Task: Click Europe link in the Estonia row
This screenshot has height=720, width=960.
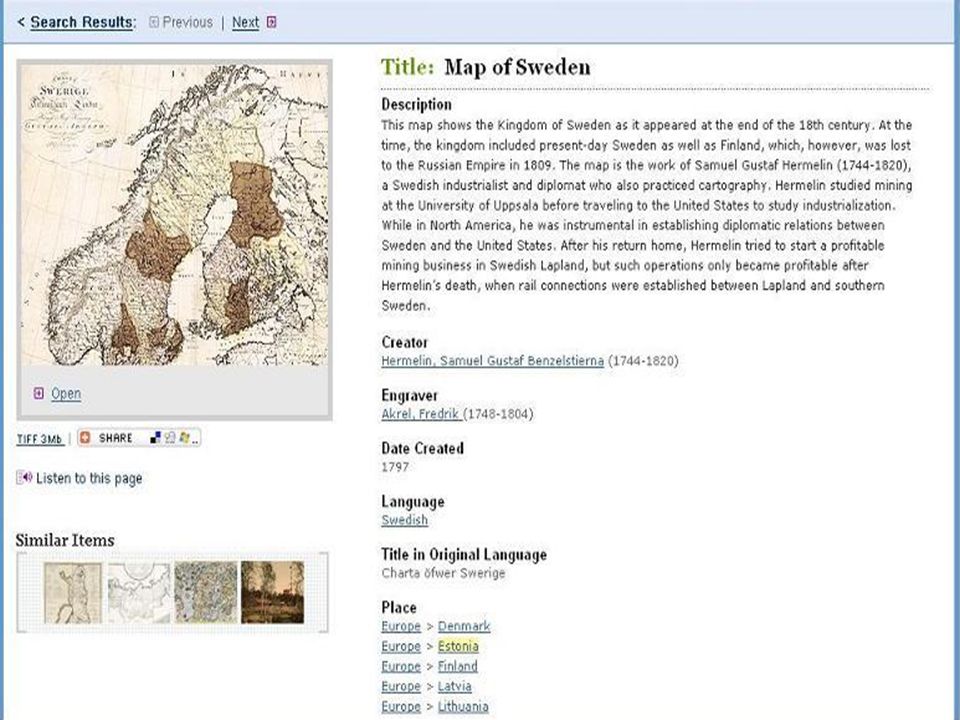Action: (401, 647)
